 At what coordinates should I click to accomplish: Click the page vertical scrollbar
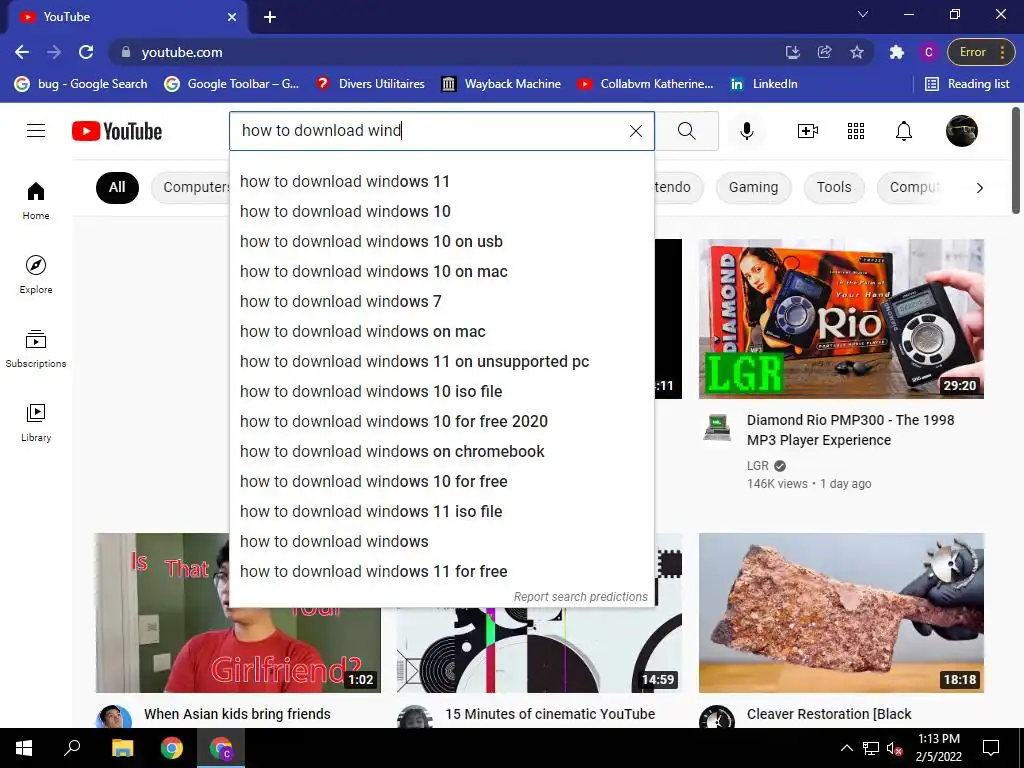click(1016, 160)
